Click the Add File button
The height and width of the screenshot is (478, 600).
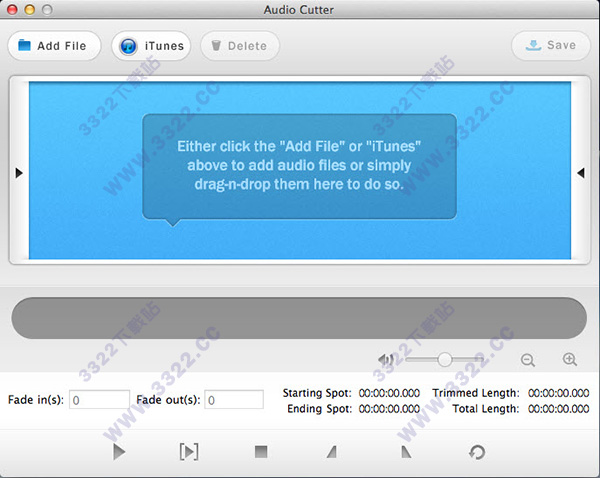(x=54, y=46)
